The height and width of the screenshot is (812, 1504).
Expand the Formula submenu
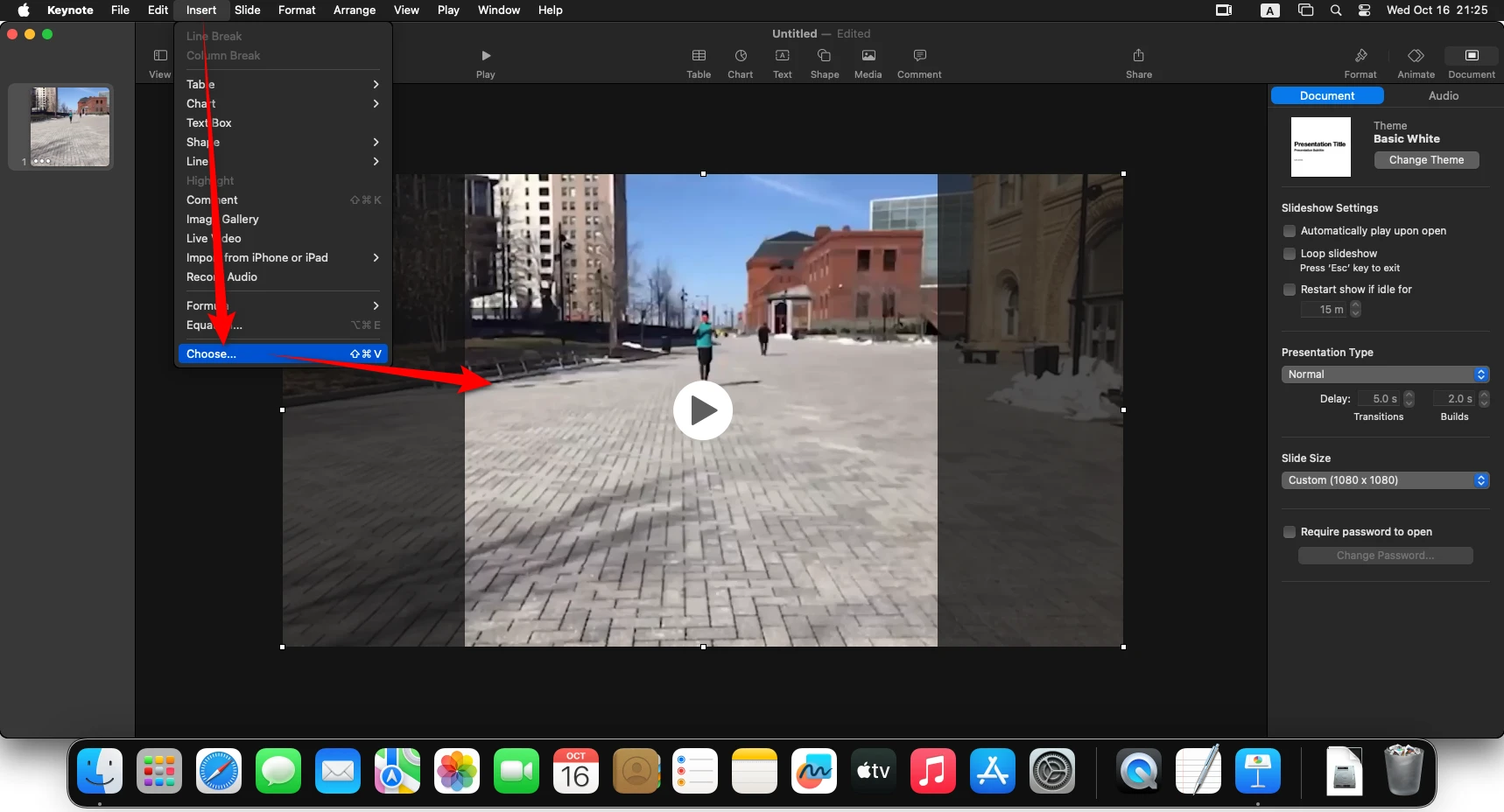point(283,305)
